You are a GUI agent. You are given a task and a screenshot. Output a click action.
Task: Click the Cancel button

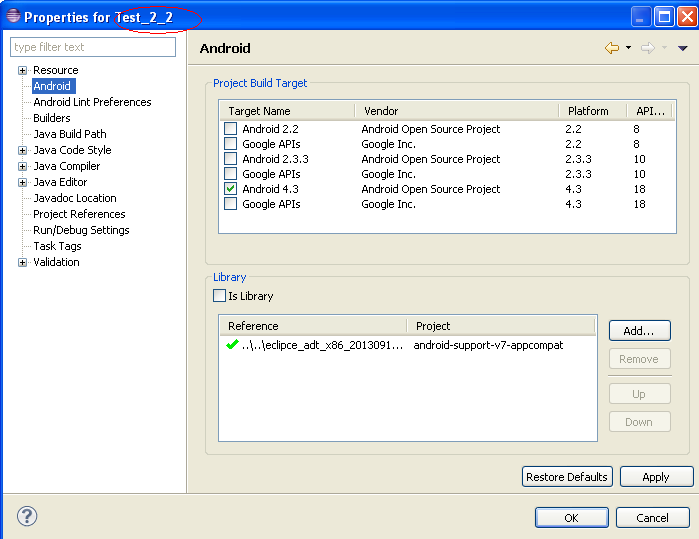tap(652, 518)
